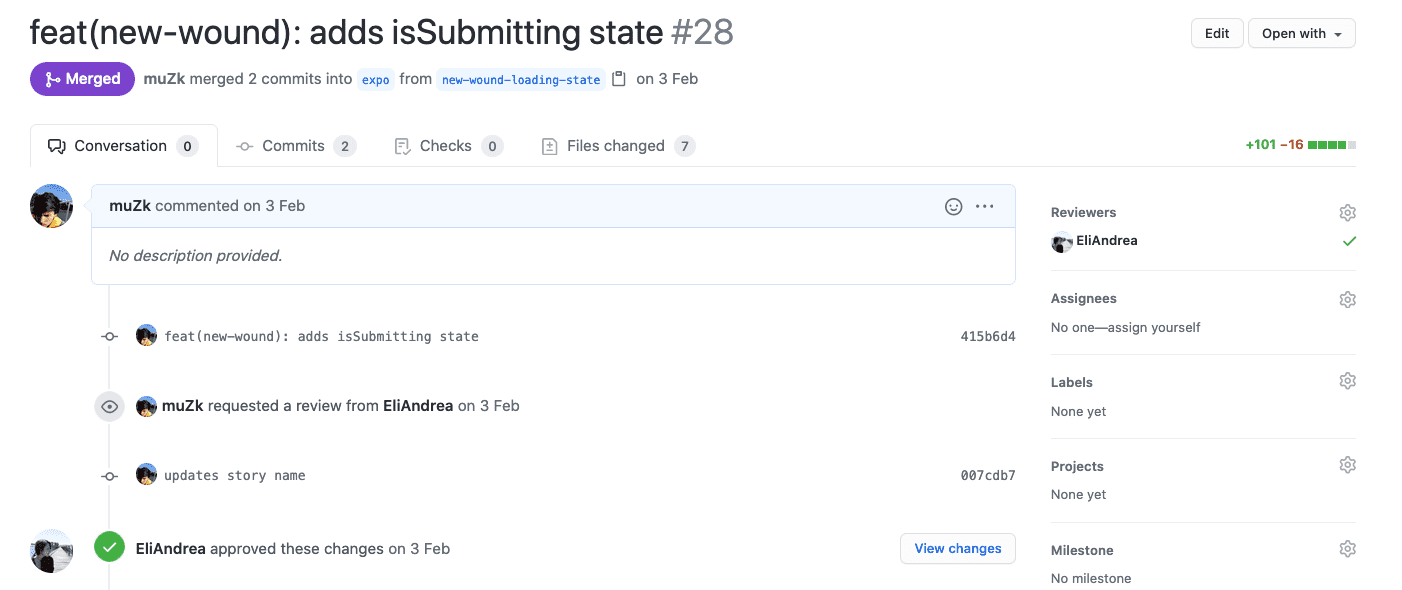Add an emoji reaction to muZk's comment
Screen dimensions: 1402x590
953,206
